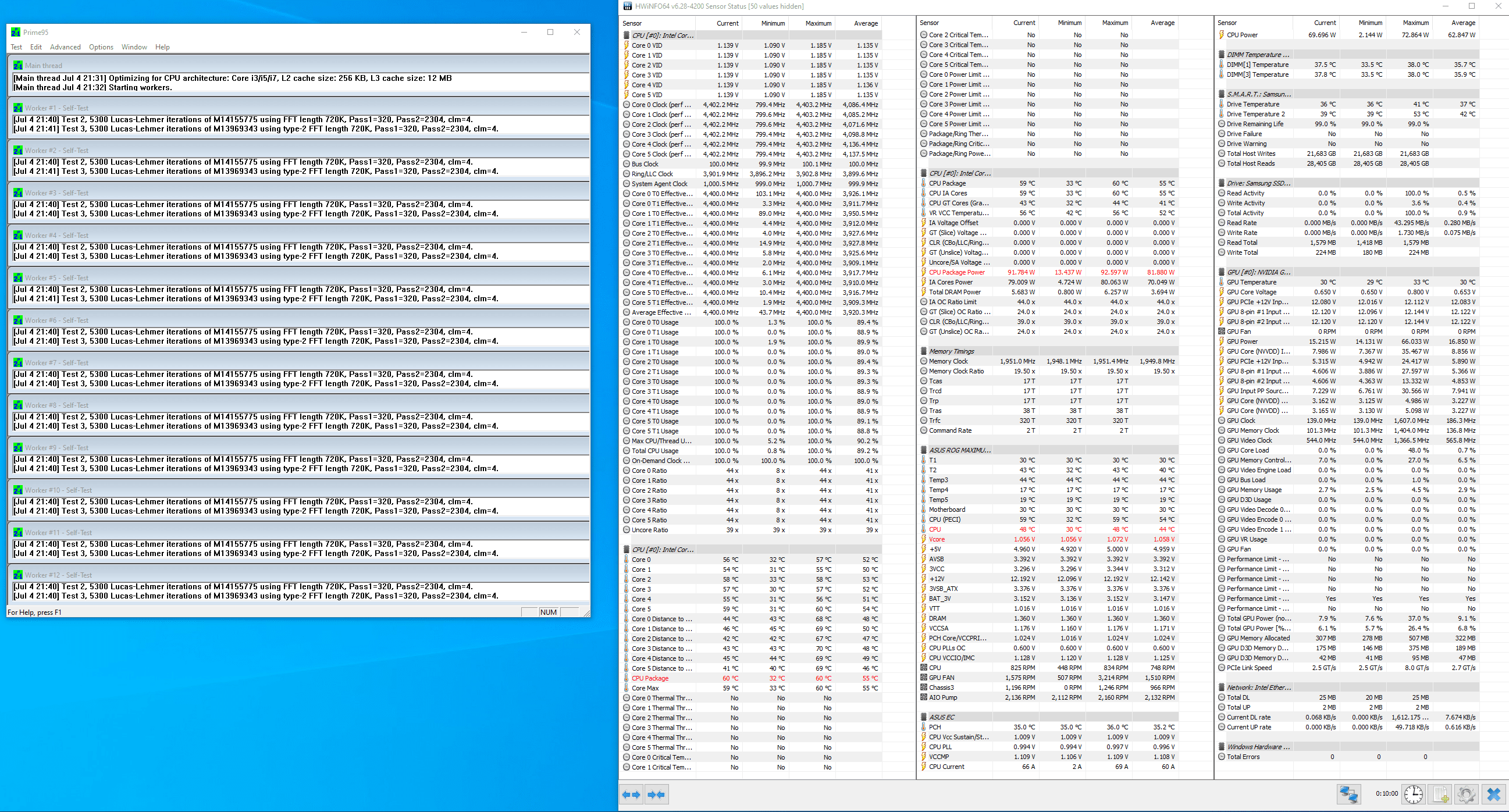Click the circle icon beside Bus Clock
The width and height of the screenshot is (1509, 812).
(626, 164)
